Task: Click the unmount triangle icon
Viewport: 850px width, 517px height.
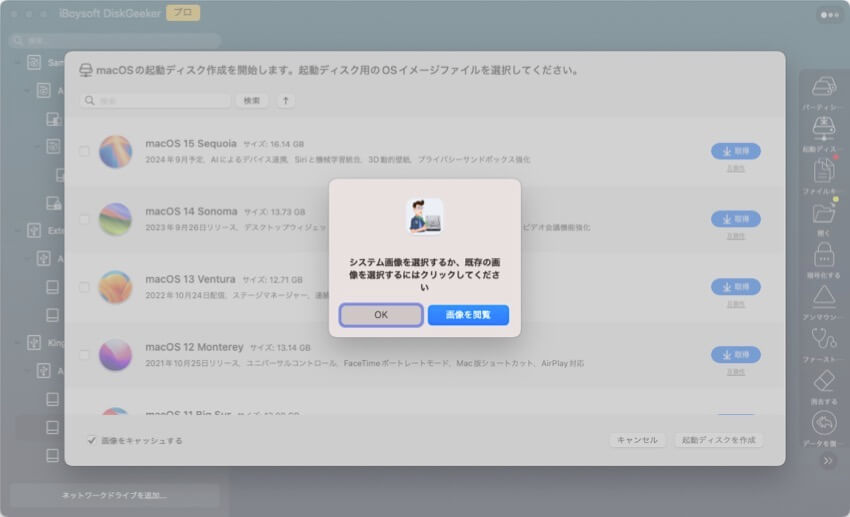Action: [824, 297]
